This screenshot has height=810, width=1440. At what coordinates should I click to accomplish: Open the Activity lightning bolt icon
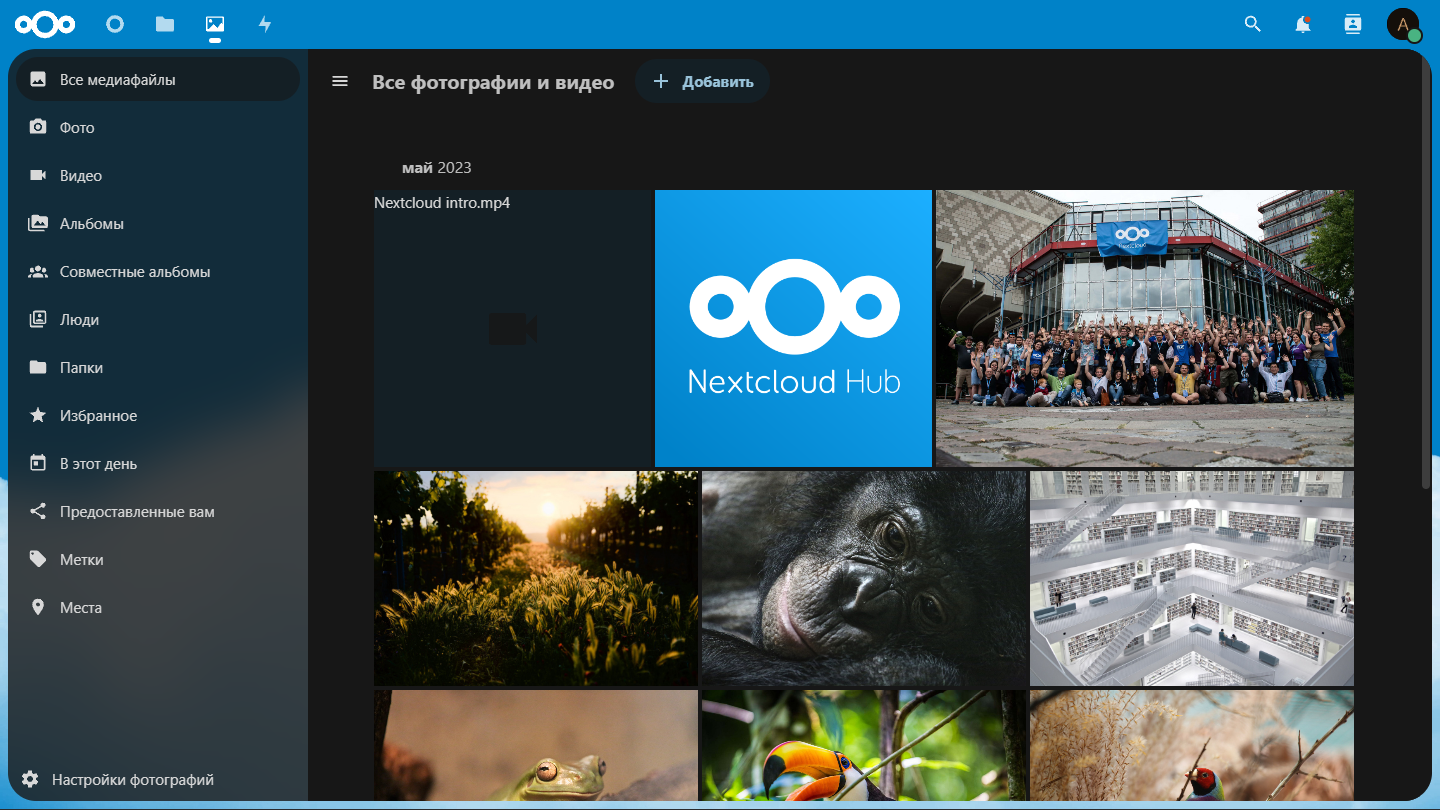click(x=265, y=24)
